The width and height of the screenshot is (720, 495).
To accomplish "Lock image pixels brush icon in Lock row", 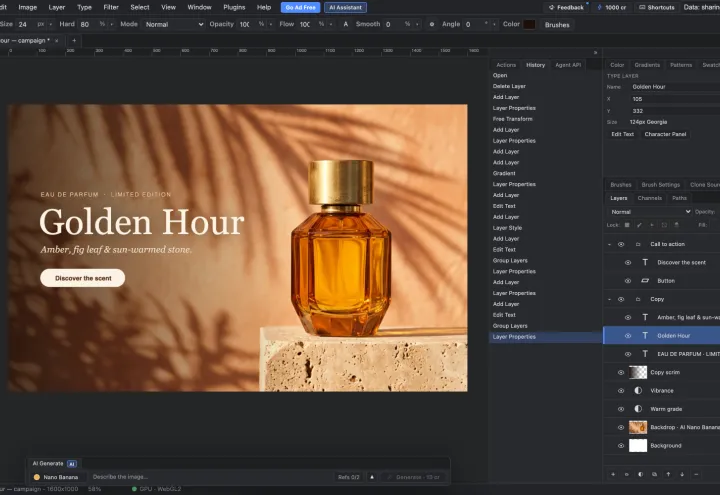I will tap(639, 225).
